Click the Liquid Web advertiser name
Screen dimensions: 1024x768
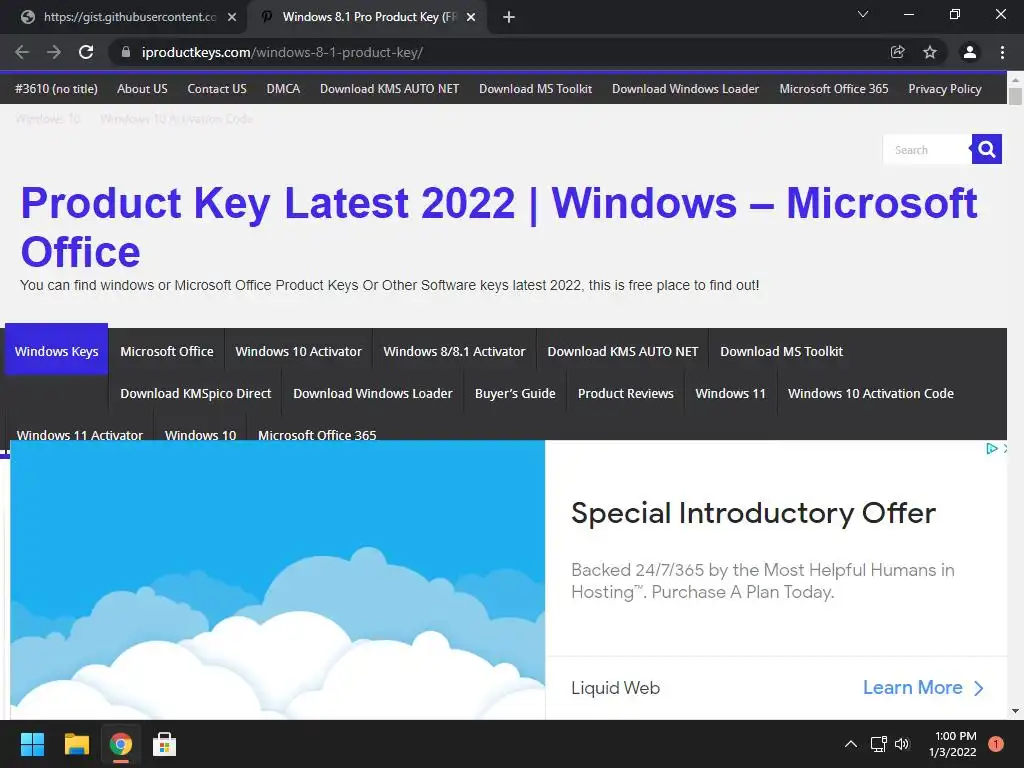615,688
